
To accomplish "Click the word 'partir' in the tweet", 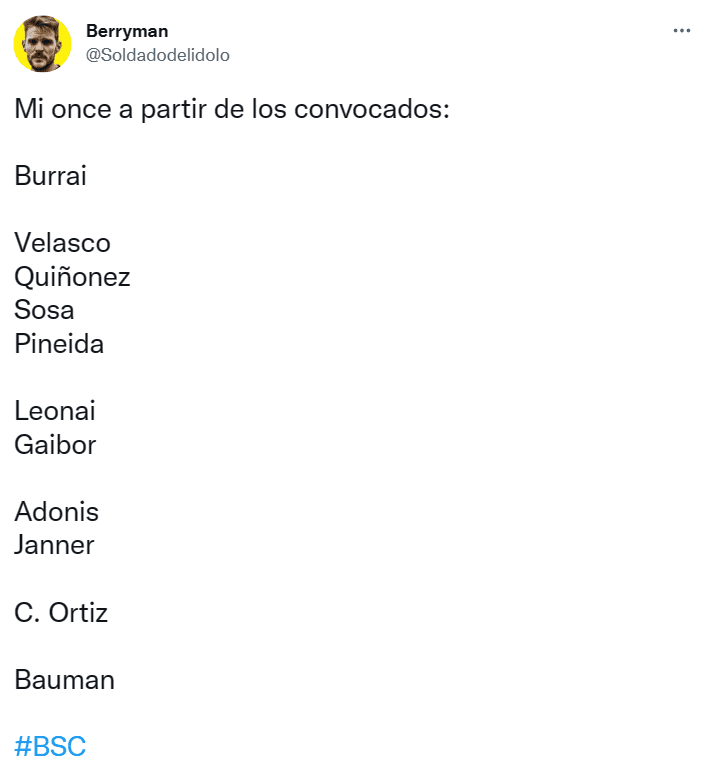I will point(173,109).
